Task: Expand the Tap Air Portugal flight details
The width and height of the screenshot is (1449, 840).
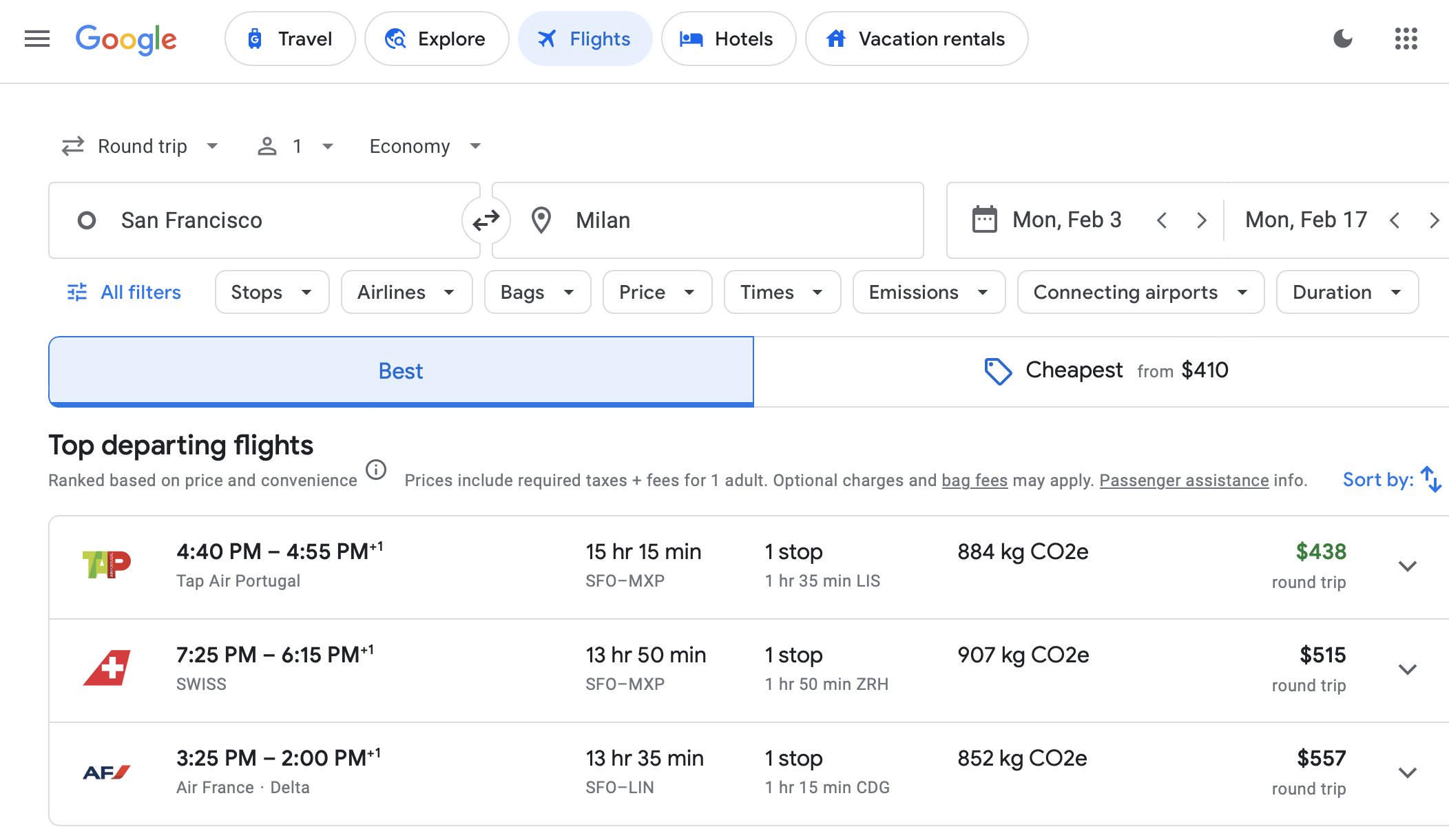Action: coord(1408,566)
